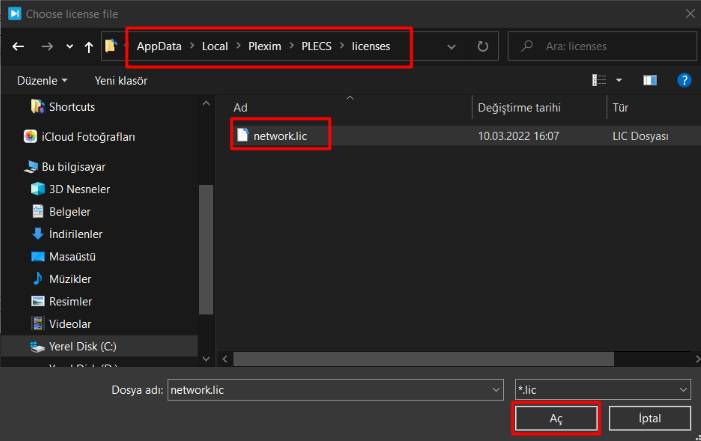Open the Müzikler folder
This screenshot has width=701, height=441.
70,279
